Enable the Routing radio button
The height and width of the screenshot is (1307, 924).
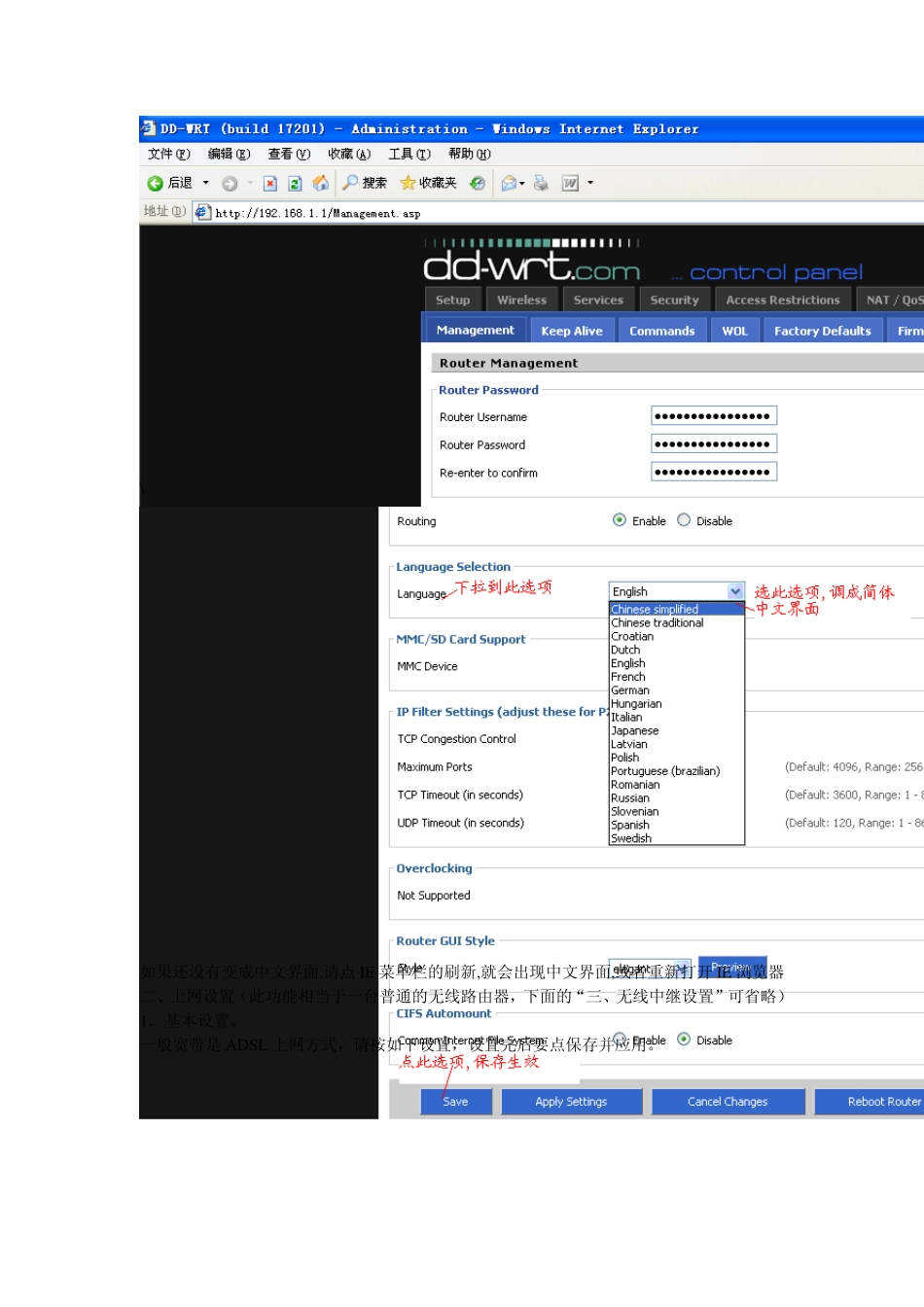coord(620,520)
